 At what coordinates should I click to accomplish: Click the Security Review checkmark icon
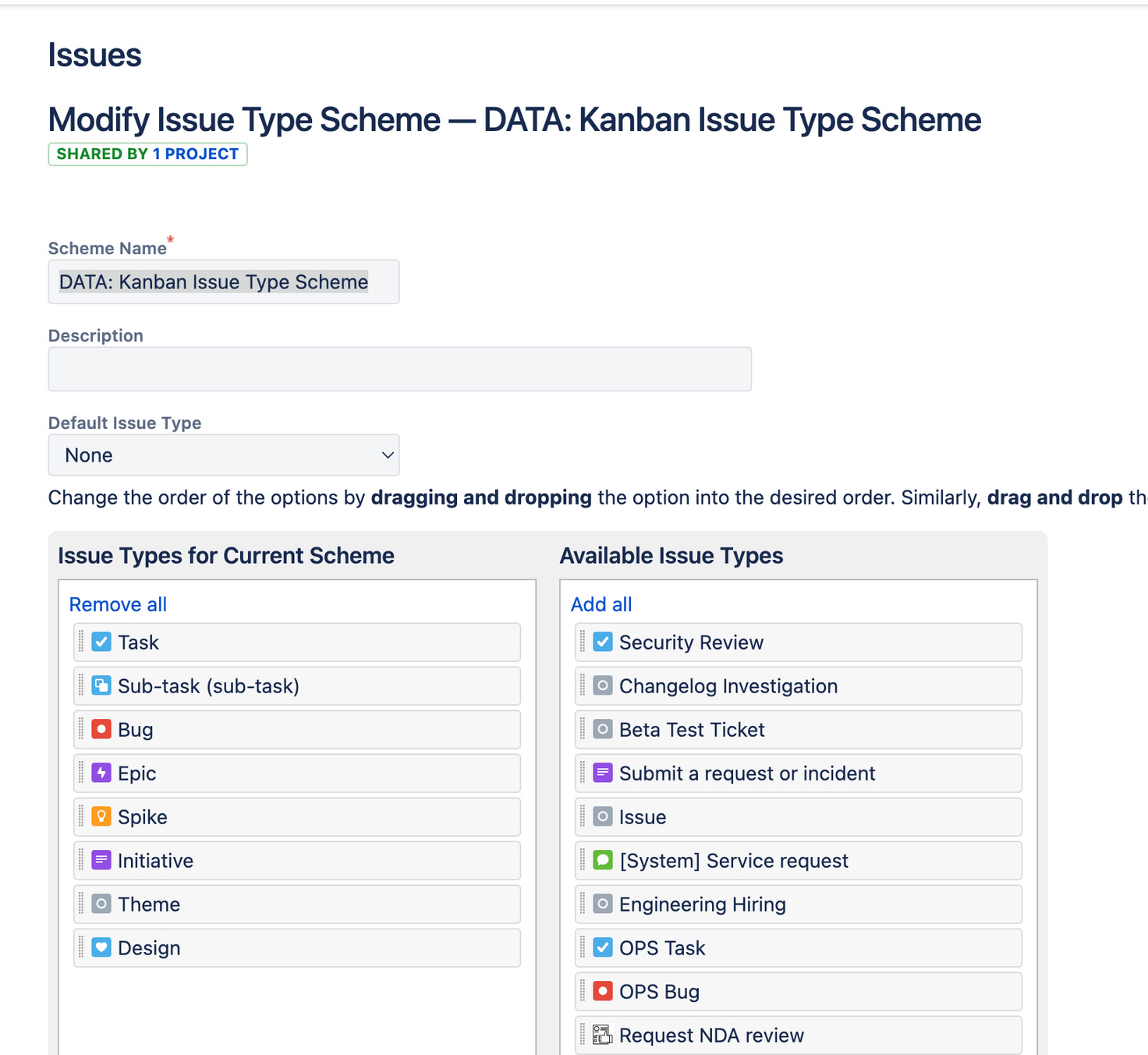(x=602, y=642)
